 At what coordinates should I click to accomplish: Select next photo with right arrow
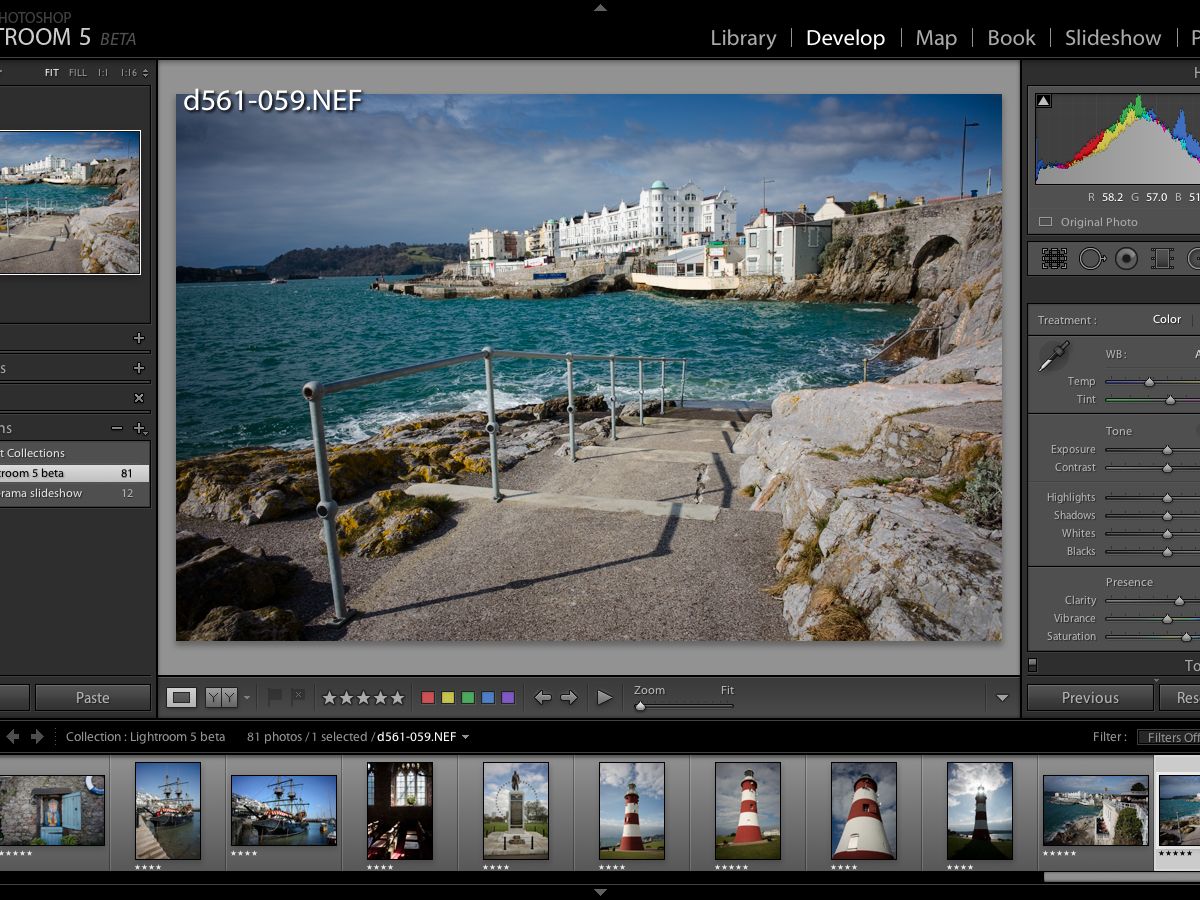(x=569, y=698)
